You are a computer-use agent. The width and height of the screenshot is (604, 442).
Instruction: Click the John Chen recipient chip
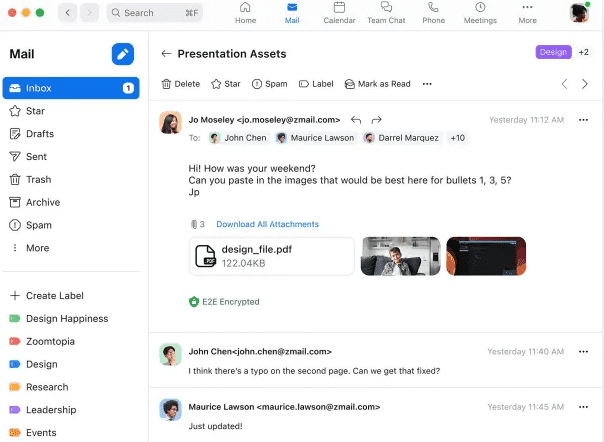click(238, 138)
